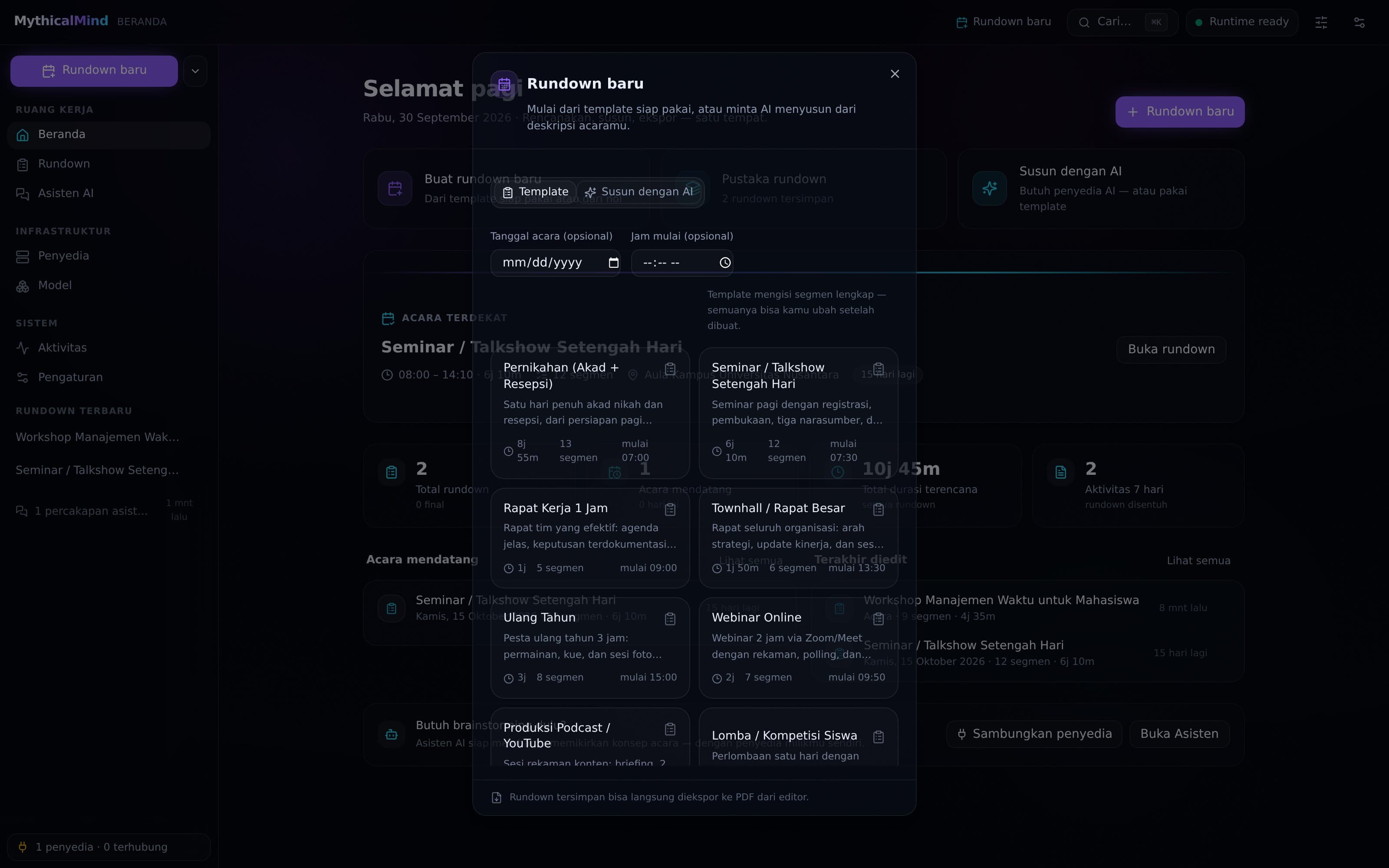Image resolution: width=1389 pixels, height=868 pixels.
Task: Select Produksi Podcast / YouTube template
Action: click(x=590, y=737)
